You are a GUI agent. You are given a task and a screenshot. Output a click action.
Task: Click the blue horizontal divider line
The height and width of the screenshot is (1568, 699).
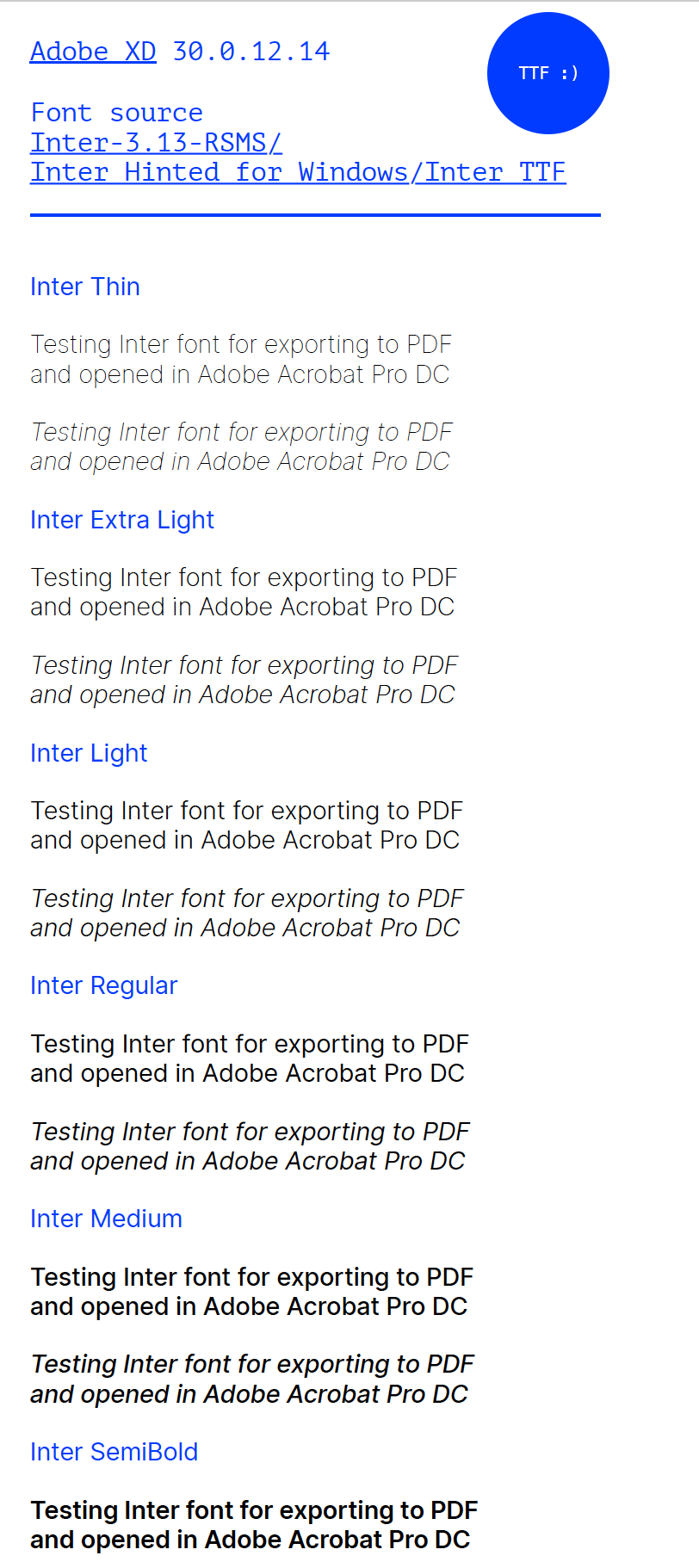[x=315, y=215]
